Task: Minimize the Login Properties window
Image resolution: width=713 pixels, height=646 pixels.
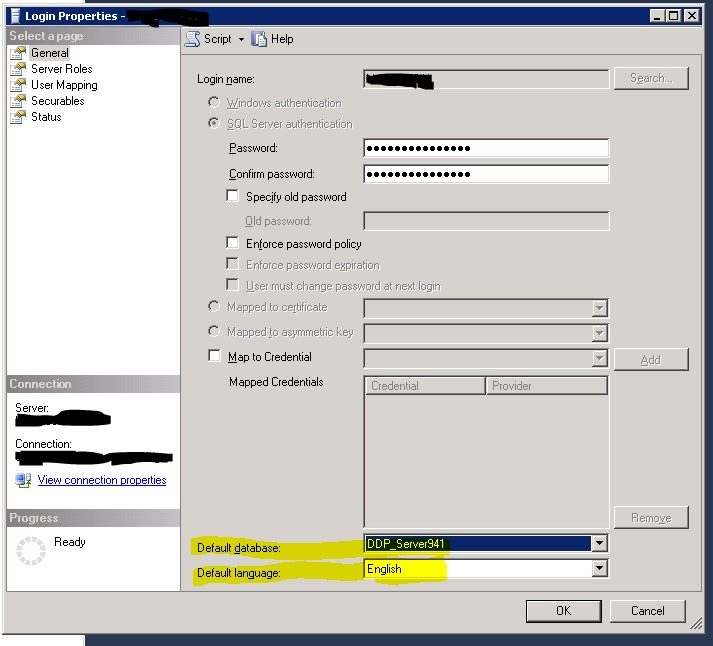Action: [656, 16]
